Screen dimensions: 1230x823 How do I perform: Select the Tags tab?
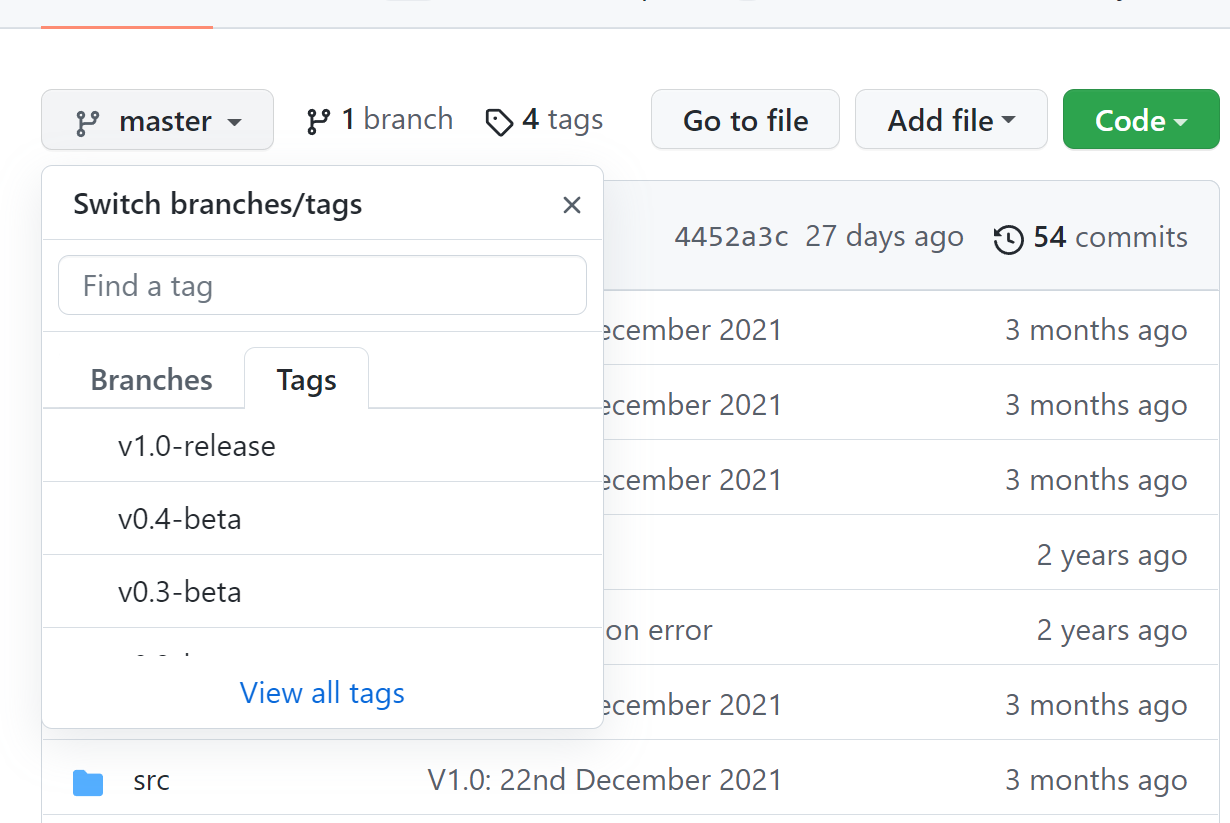(307, 379)
